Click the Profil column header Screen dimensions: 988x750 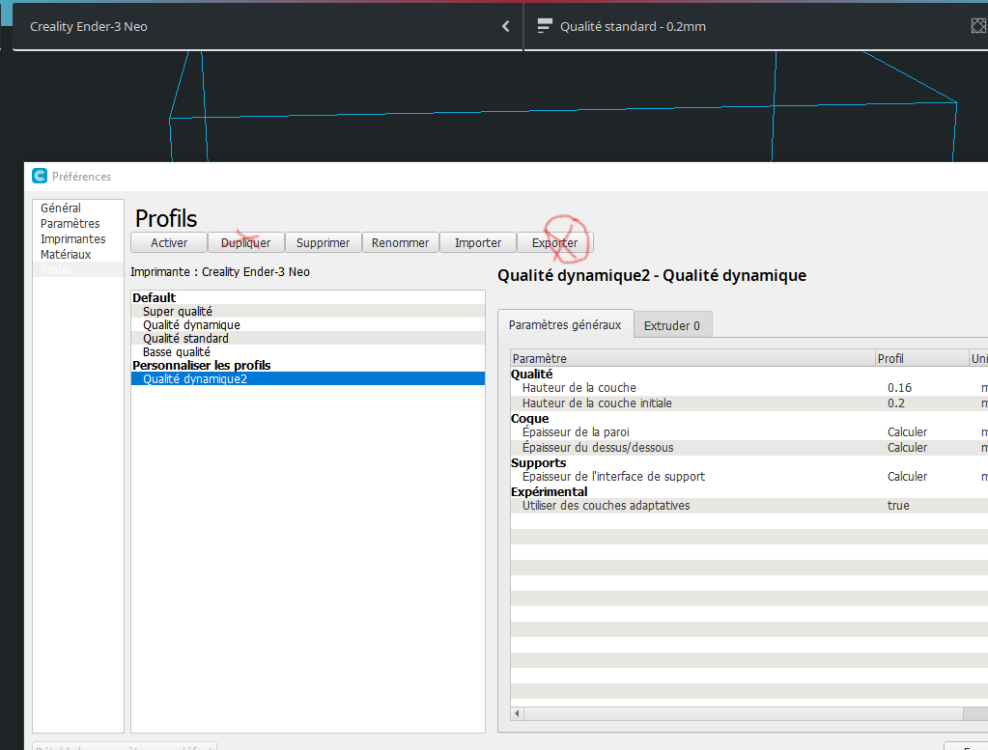coord(922,358)
